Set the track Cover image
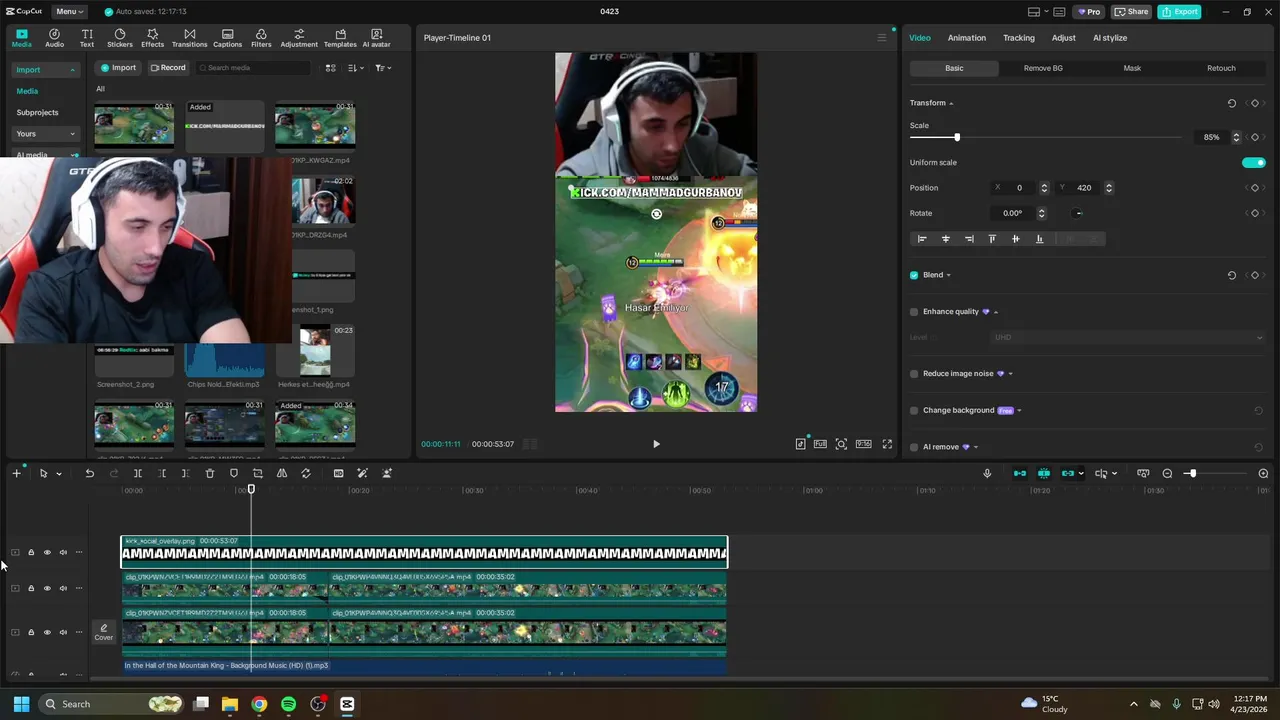Viewport: 1280px width, 720px height. point(104,632)
